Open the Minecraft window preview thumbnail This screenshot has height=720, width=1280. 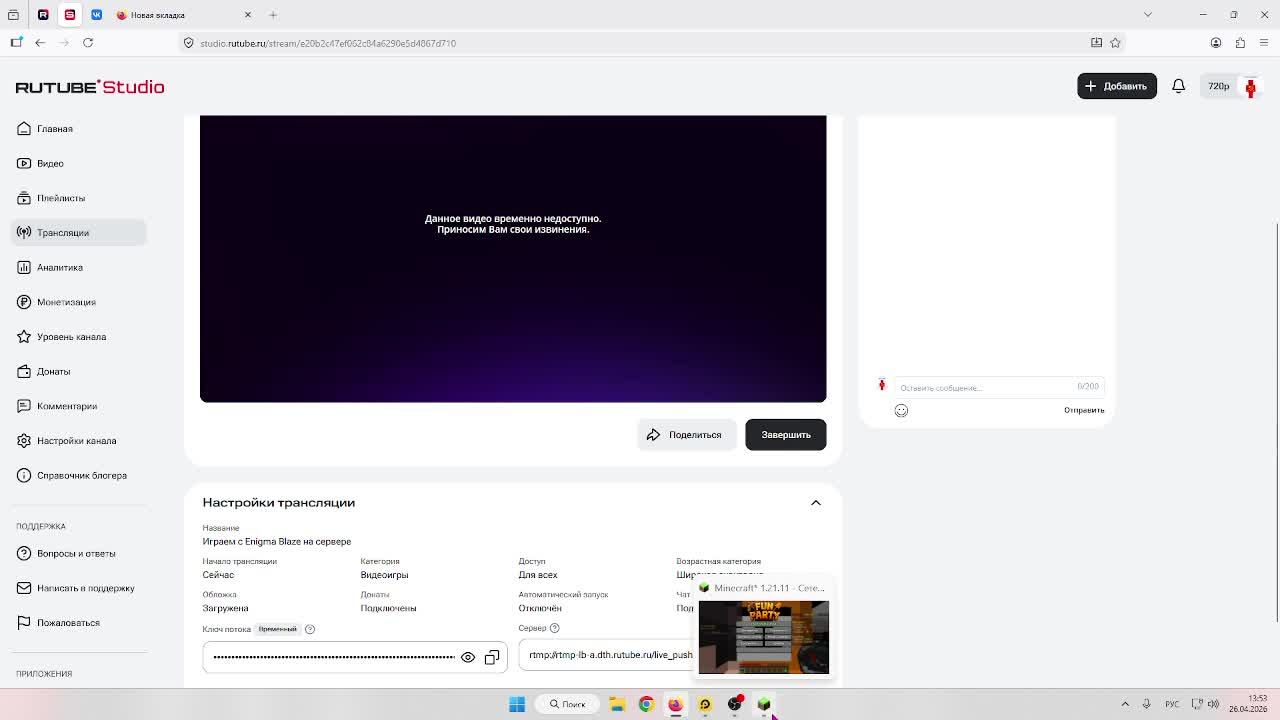[x=763, y=636]
